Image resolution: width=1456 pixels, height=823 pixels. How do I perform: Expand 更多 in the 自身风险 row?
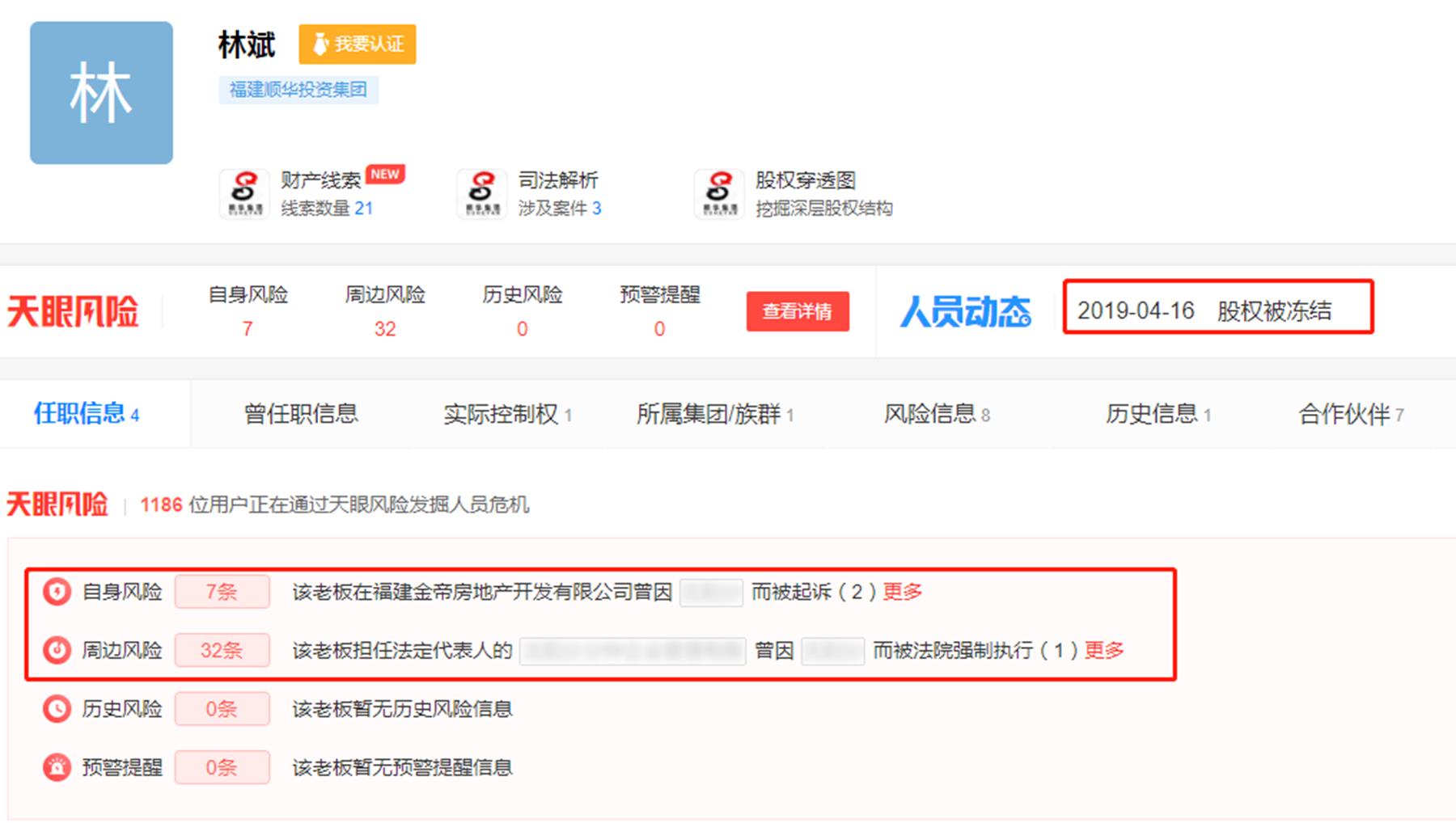pos(902,592)
